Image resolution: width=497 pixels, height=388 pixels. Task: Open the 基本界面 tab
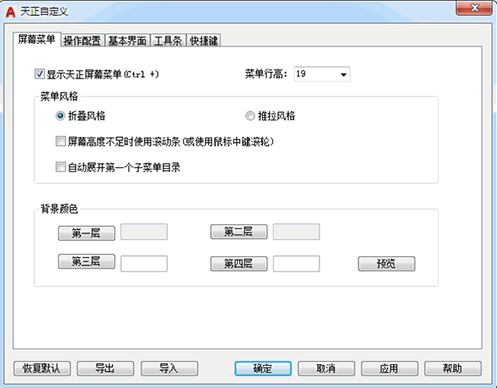[x=128, y=41]
